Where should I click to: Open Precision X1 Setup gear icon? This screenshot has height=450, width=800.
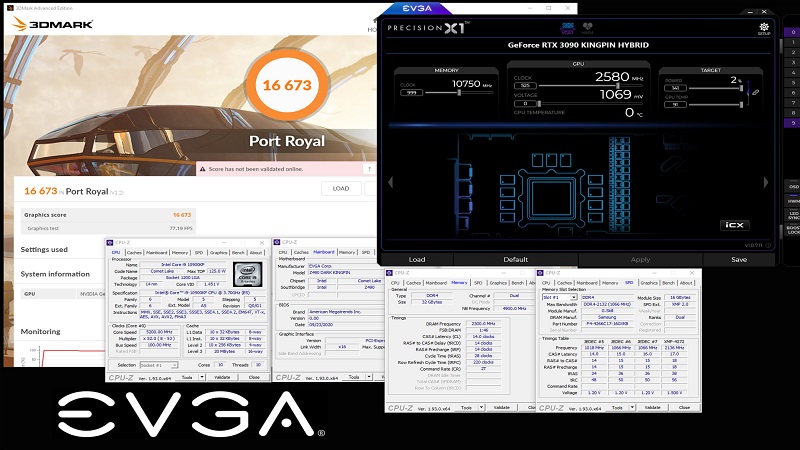(x=764, y=28)
